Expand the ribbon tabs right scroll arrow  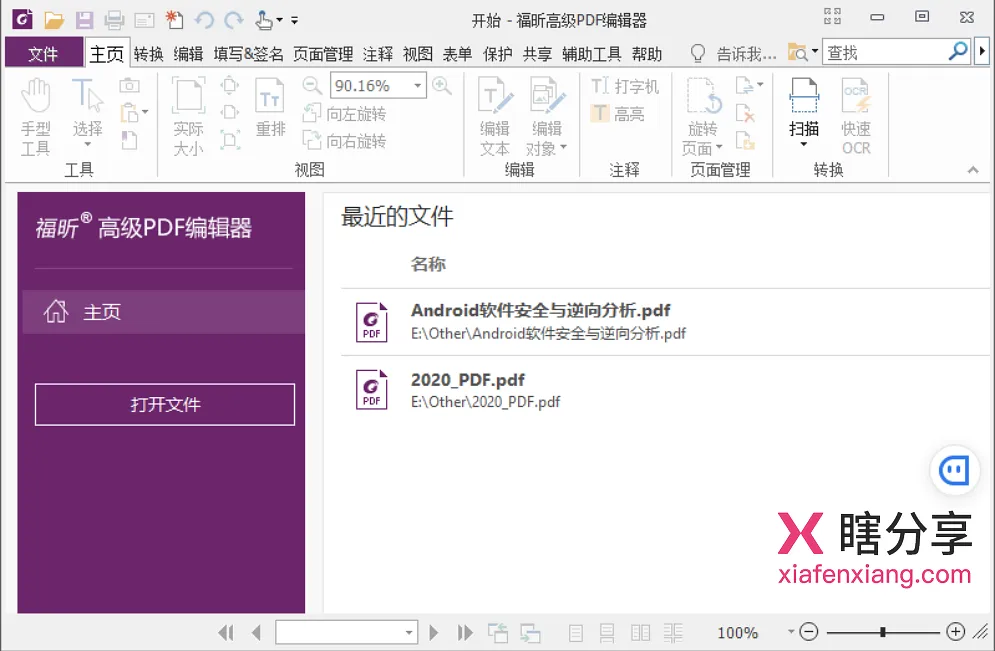982,51
